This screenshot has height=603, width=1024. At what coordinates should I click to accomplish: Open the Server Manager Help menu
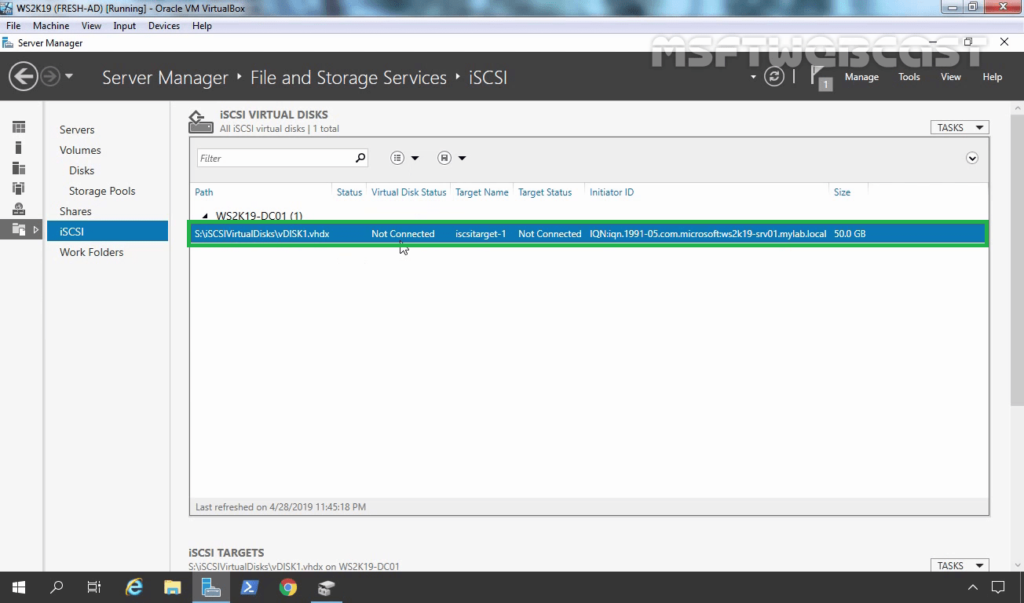[x=992, y=77]
